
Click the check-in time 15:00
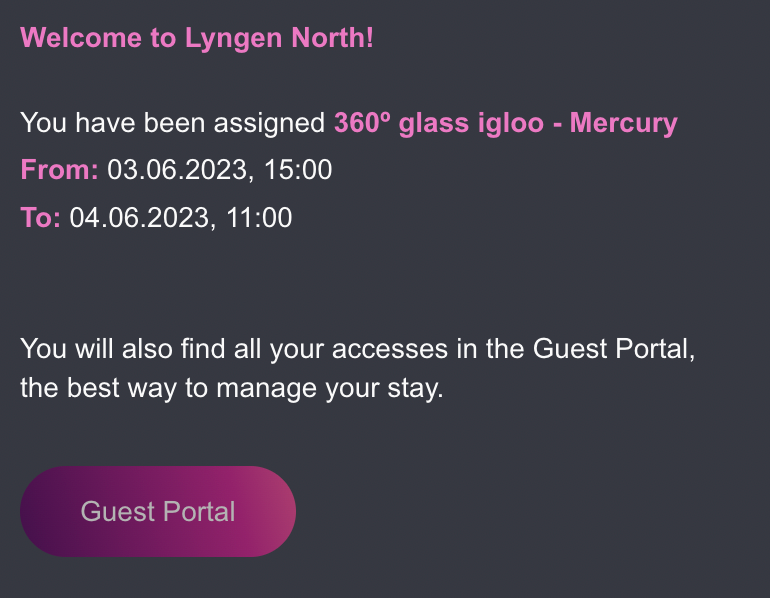[298, 170]
